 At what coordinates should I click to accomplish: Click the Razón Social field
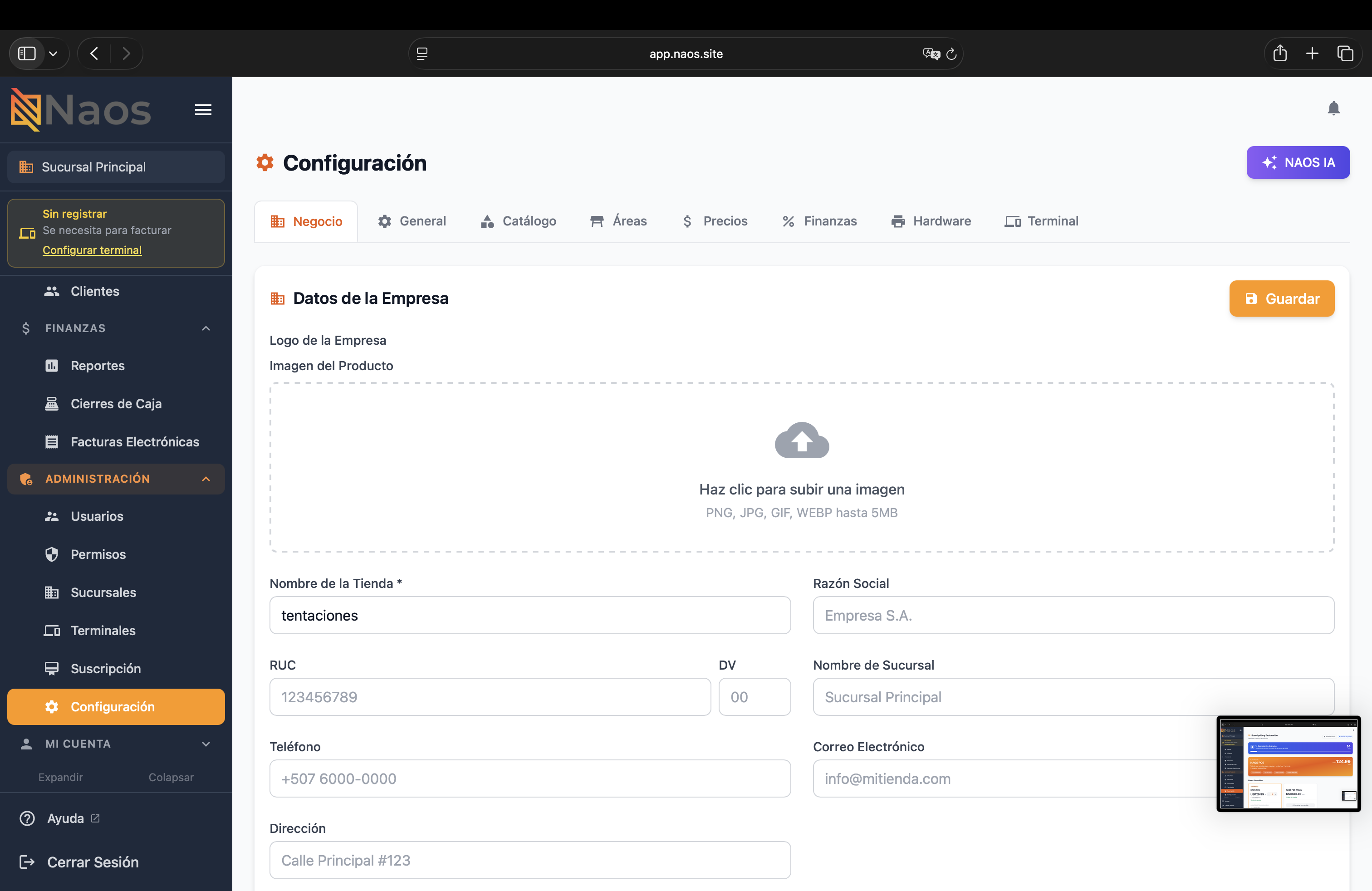coord(1073,615)
